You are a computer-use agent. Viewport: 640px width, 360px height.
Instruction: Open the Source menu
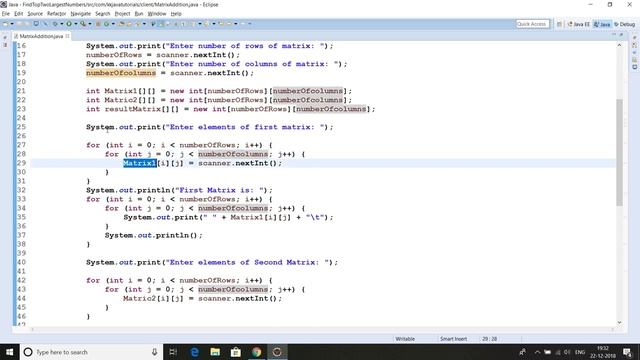[35, 13]
